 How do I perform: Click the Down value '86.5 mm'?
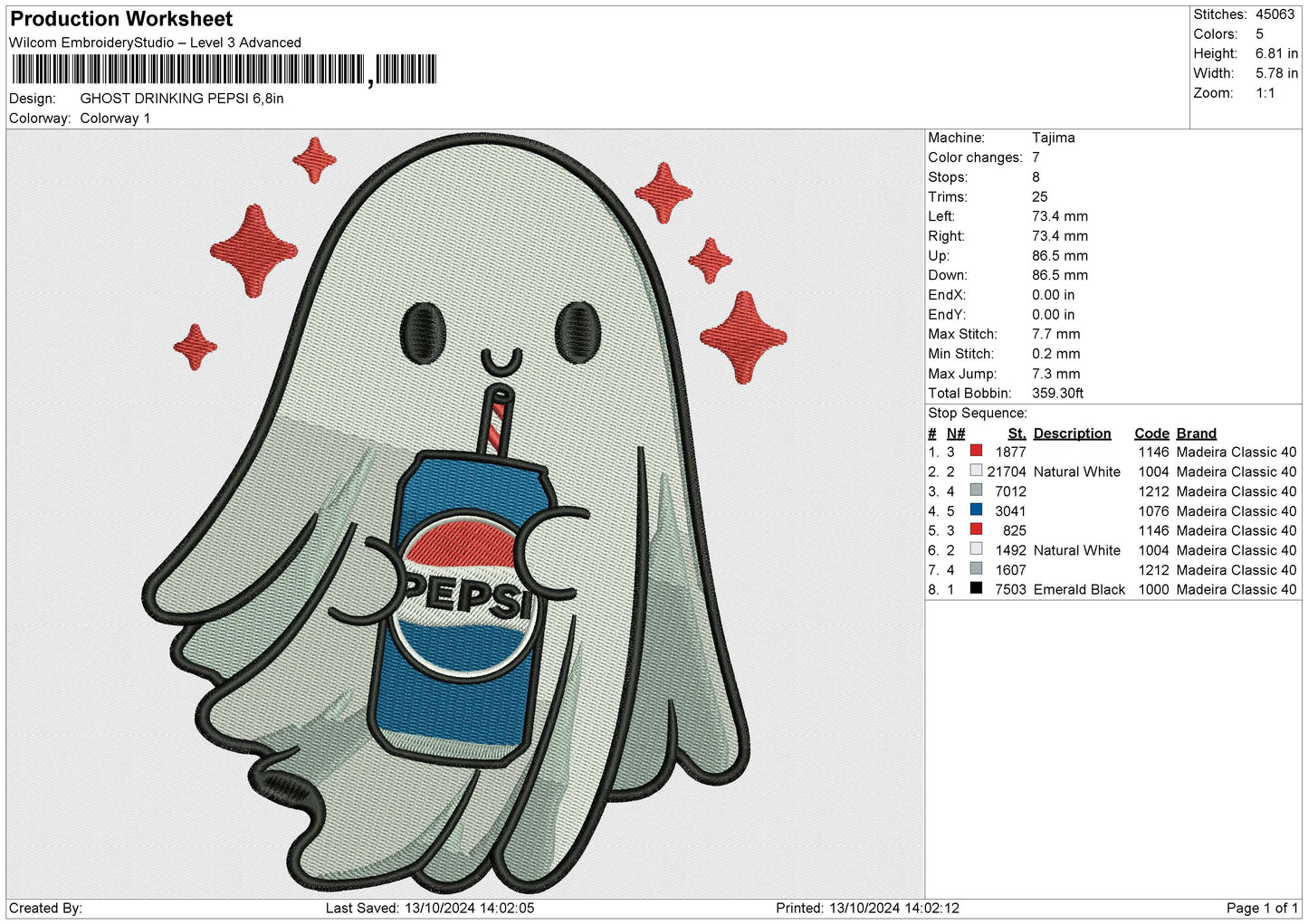(x=1060, y=275)
